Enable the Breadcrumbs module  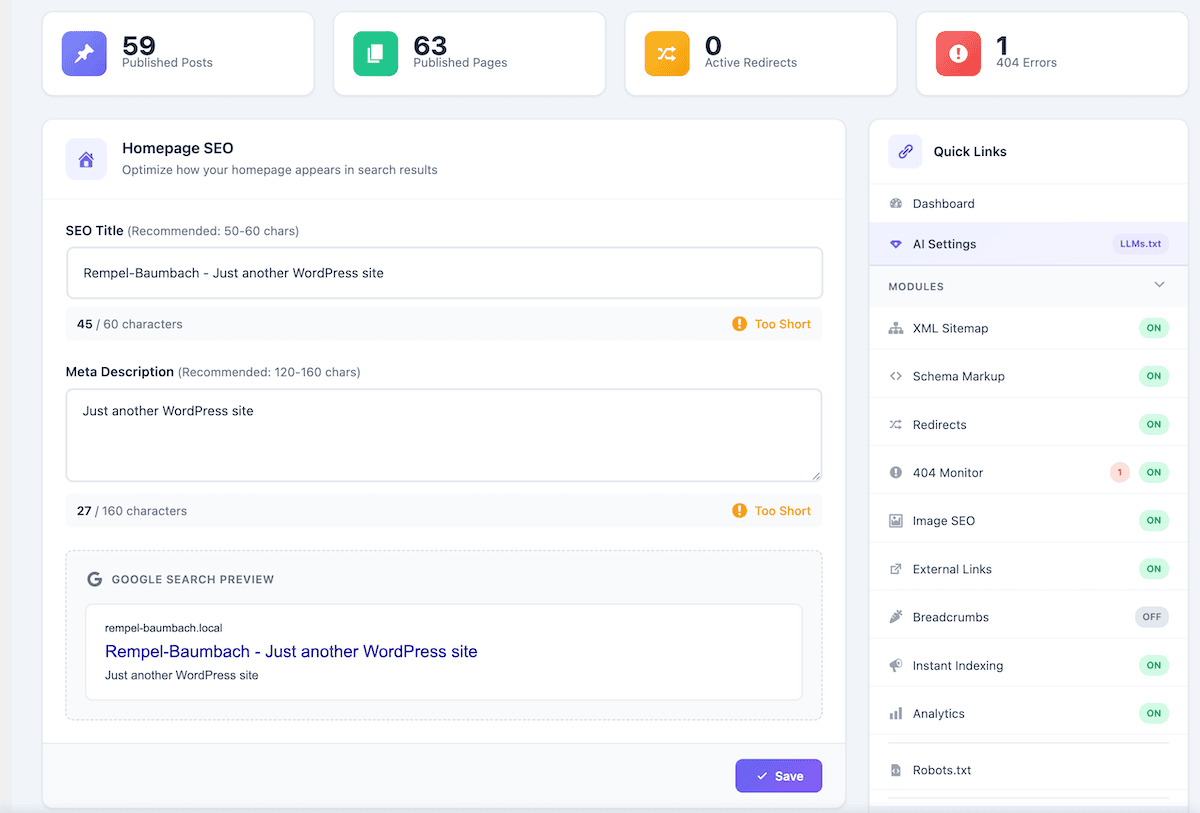coord(1152,617)
